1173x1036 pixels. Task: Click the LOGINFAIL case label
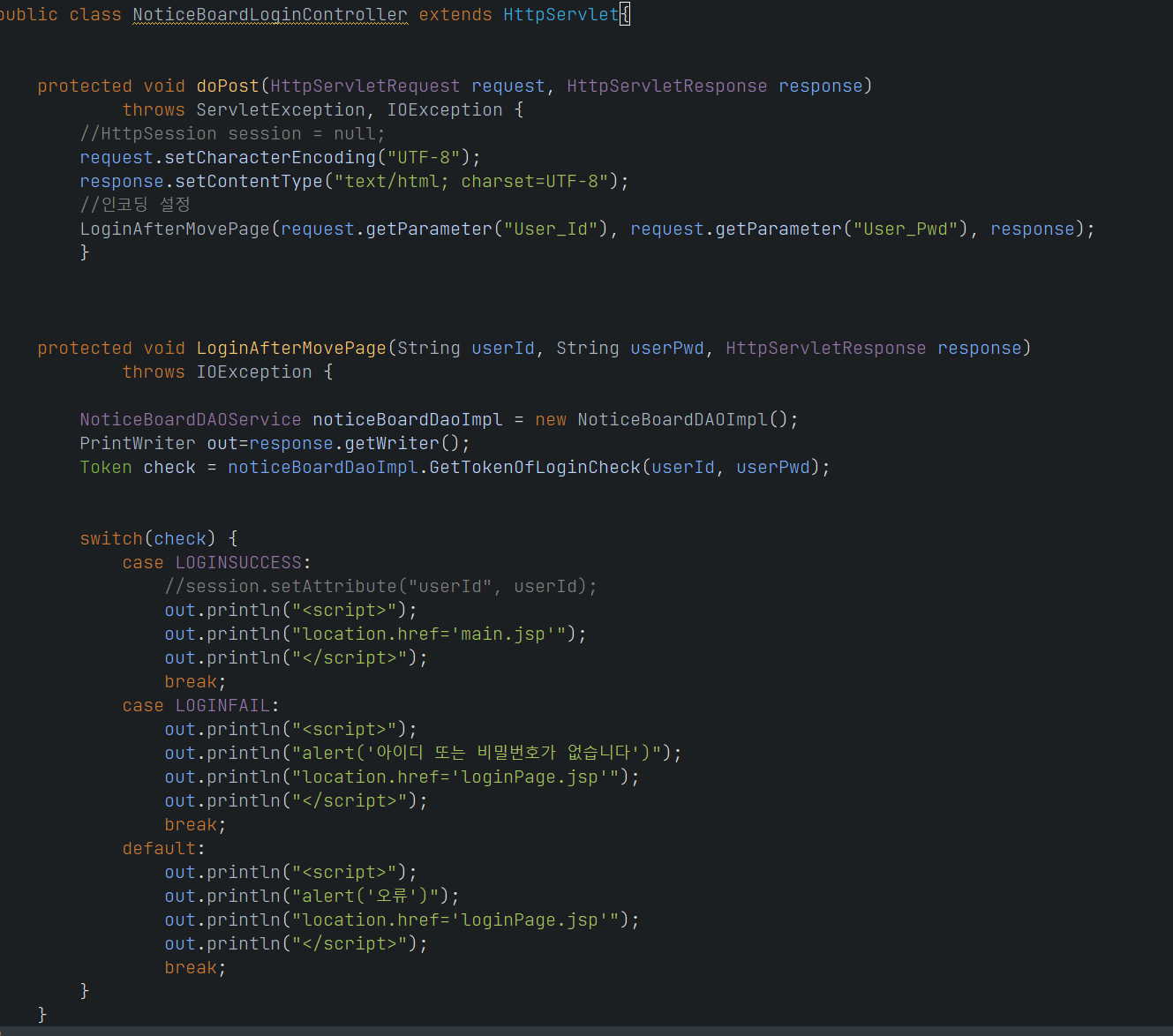[x=222, y=706]
